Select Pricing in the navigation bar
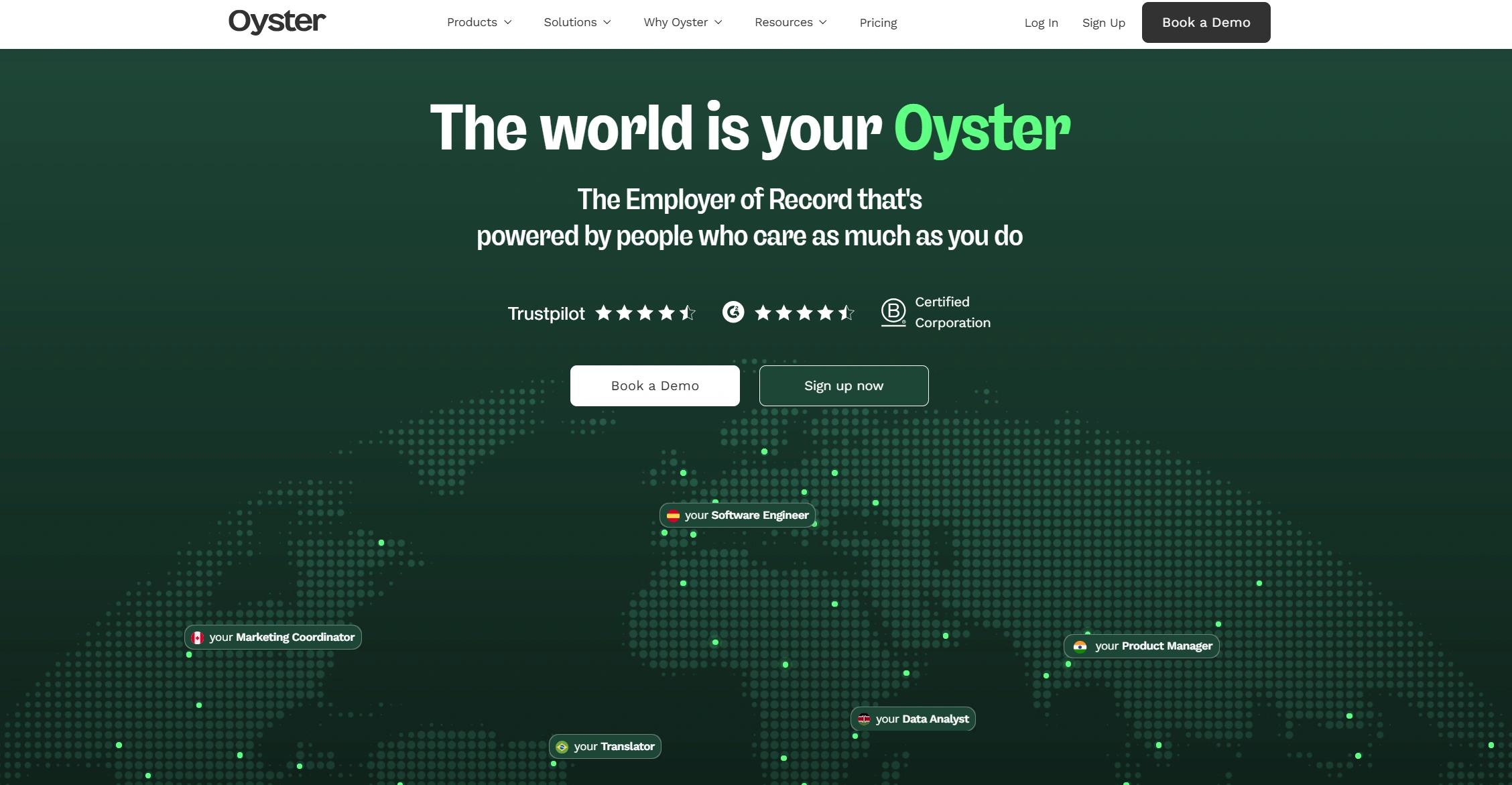 tap(878, 22)
